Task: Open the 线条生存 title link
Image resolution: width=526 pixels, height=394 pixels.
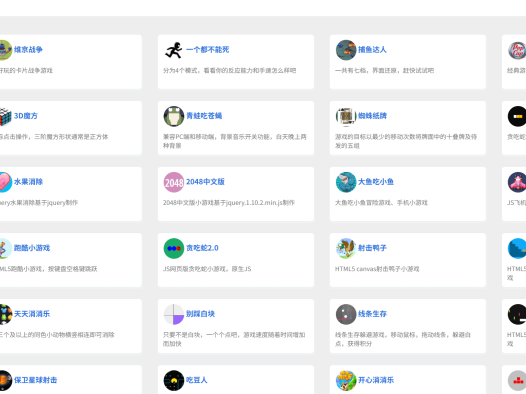Action: pyautogui.click(x=372, y=314)
